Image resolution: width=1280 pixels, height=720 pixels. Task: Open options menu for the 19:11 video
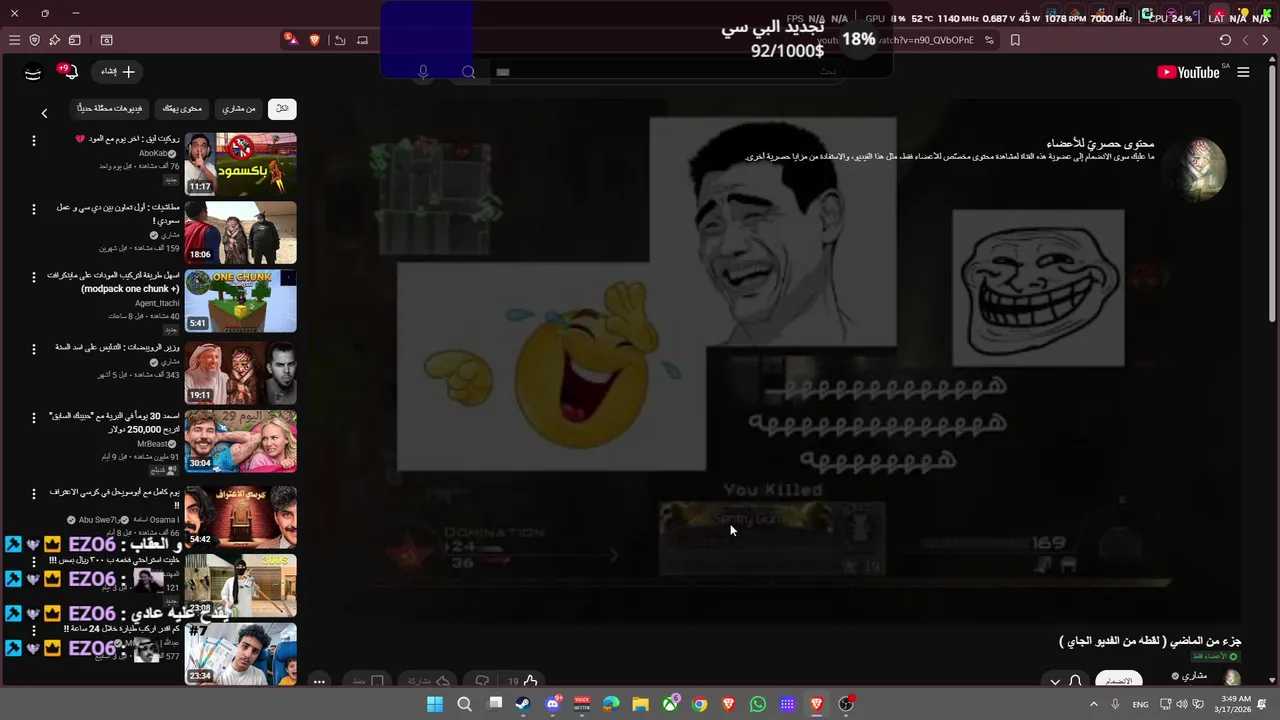[x=33, y=349]
